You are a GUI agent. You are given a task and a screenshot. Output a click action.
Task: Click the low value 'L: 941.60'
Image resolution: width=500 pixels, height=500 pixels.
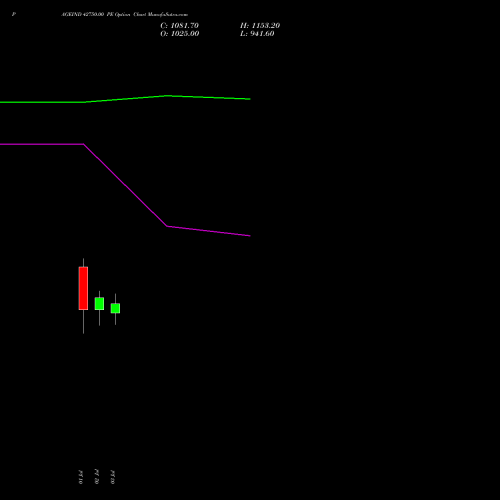click(257, 34)
